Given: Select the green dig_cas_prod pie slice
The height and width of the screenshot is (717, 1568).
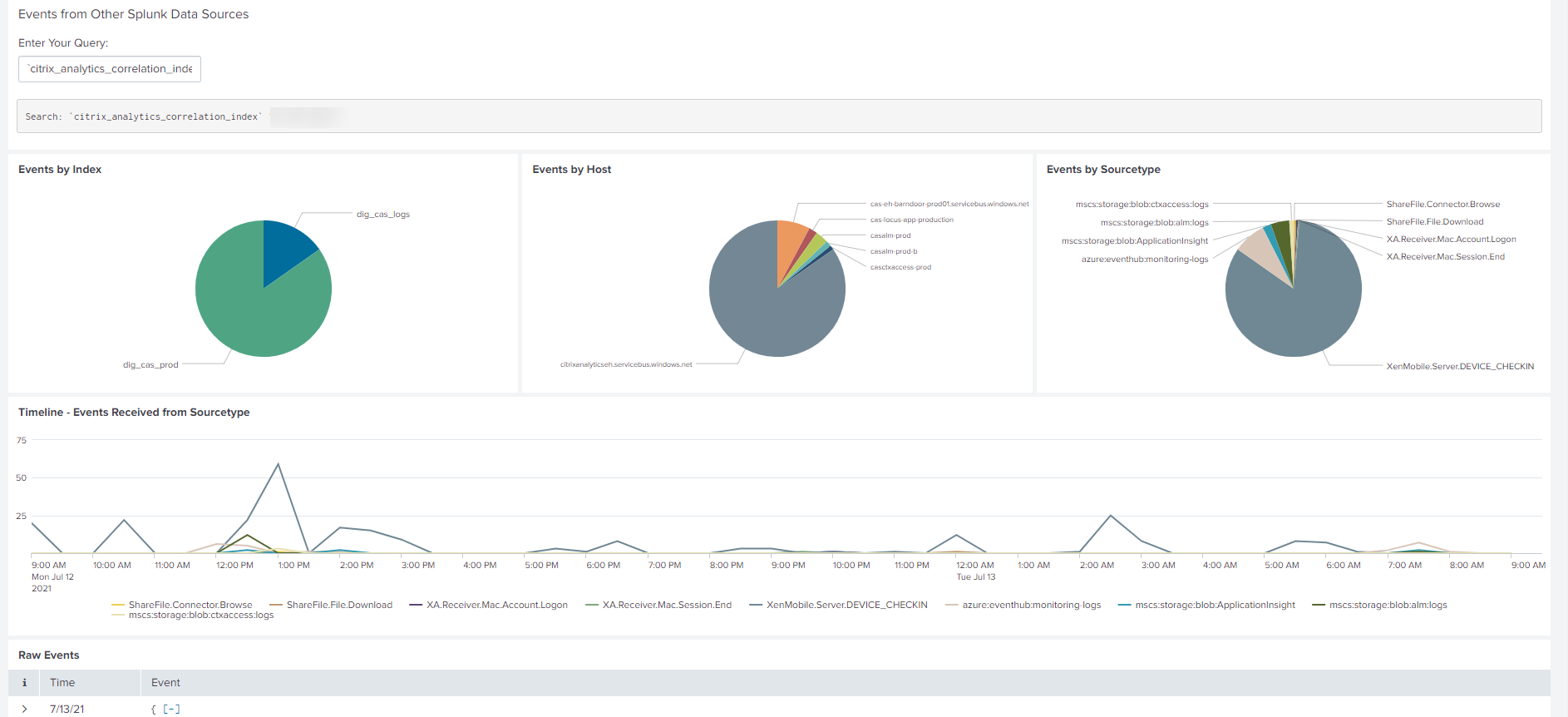Looking at the screenshot, I should pyautogui.click(x=249, y=308).
